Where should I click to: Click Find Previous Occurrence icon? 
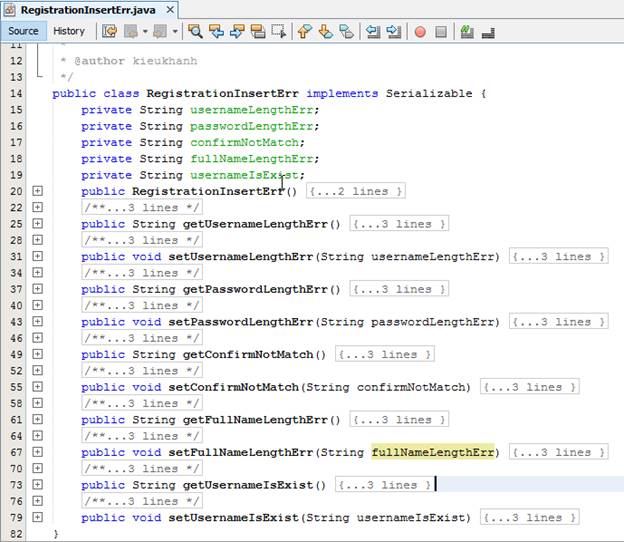[x=216, y=31]
